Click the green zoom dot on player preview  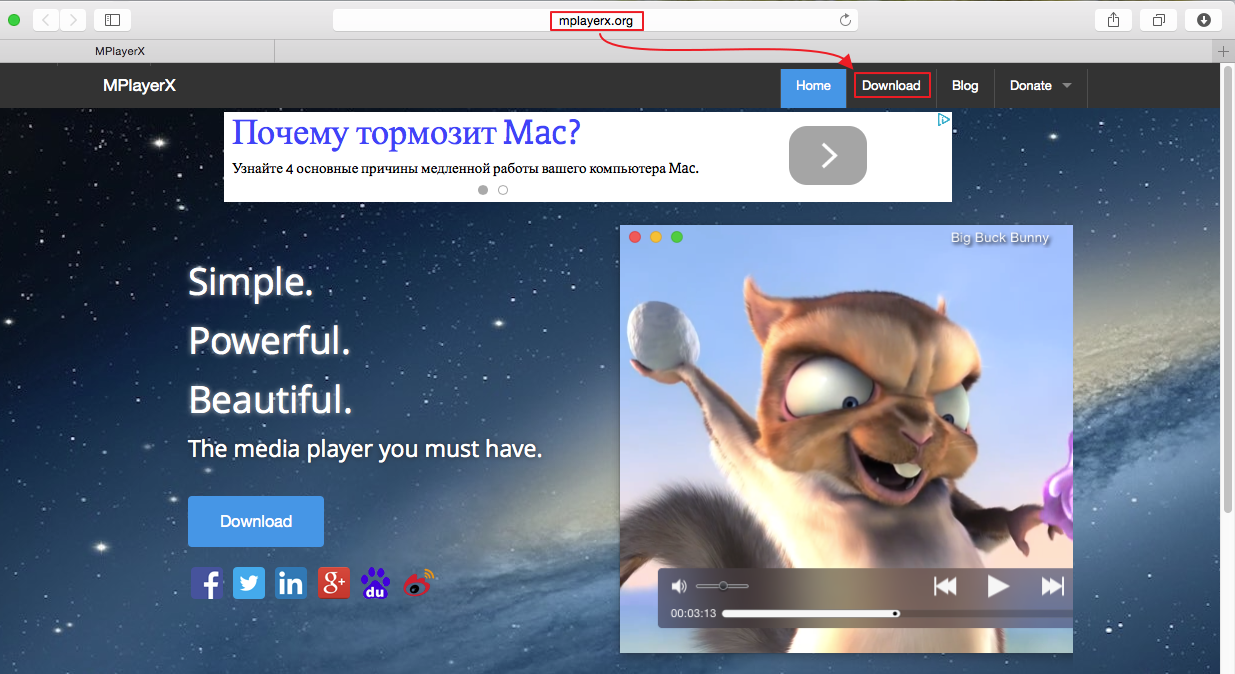click(x=677, y=237)
